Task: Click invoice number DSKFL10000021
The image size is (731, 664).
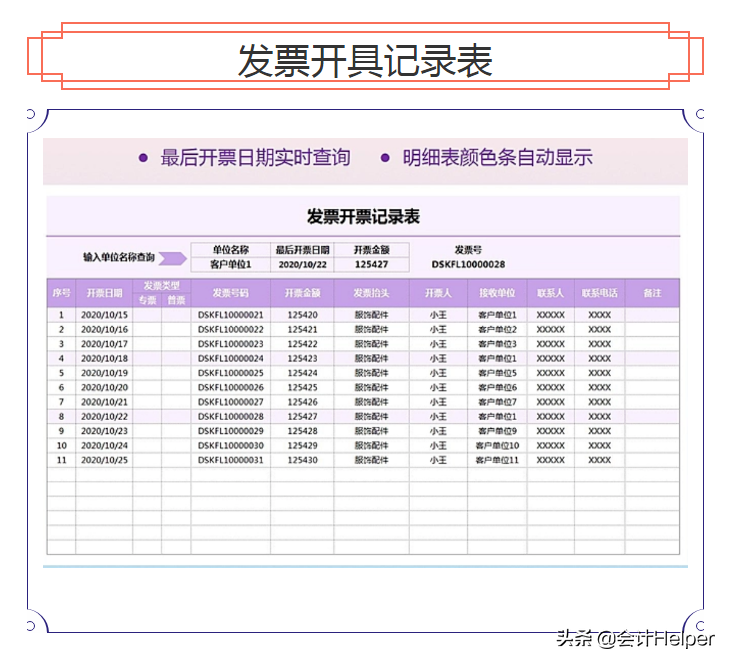Action: coord(231,315)
